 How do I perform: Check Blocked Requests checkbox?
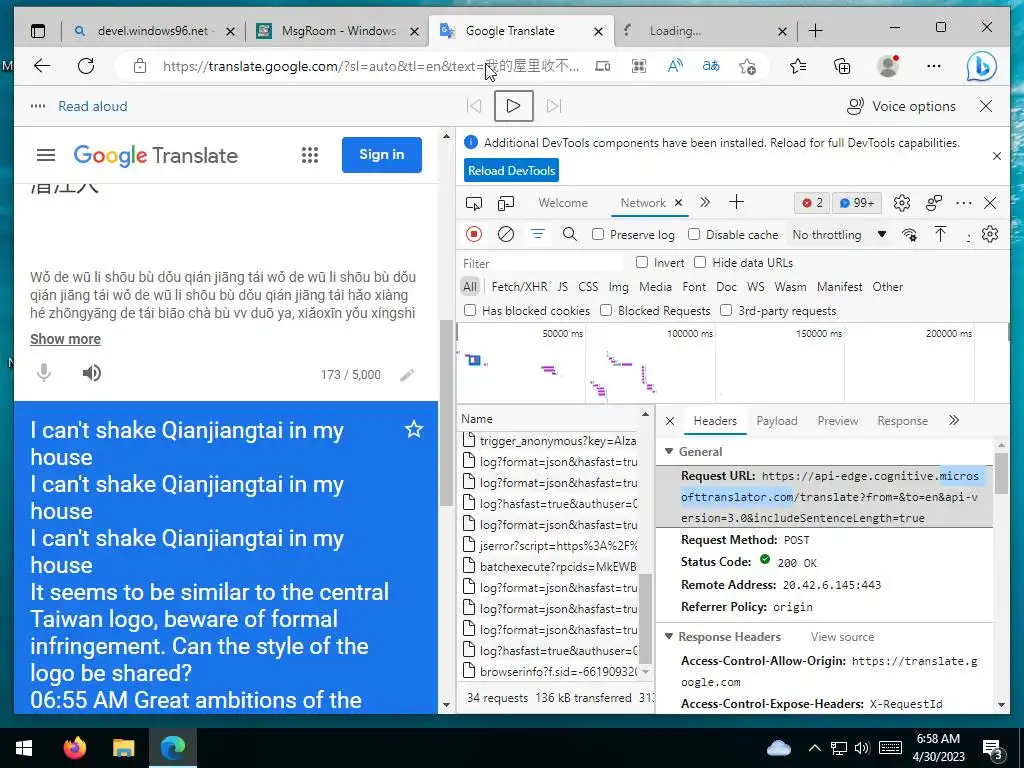click(x=606, y=310)
